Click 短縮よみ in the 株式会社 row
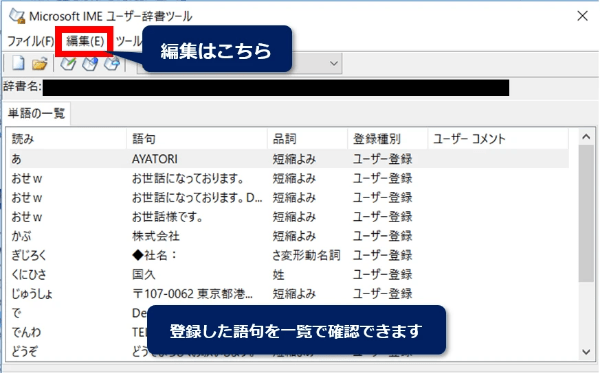Viewport: 600px width, 373px height. pos(294,236)
